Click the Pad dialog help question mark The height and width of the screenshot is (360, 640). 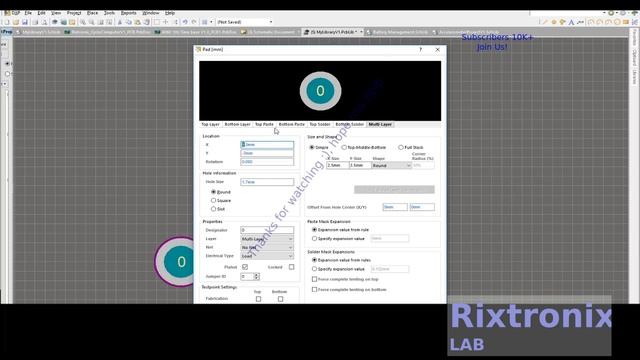[x=420, y=49]
